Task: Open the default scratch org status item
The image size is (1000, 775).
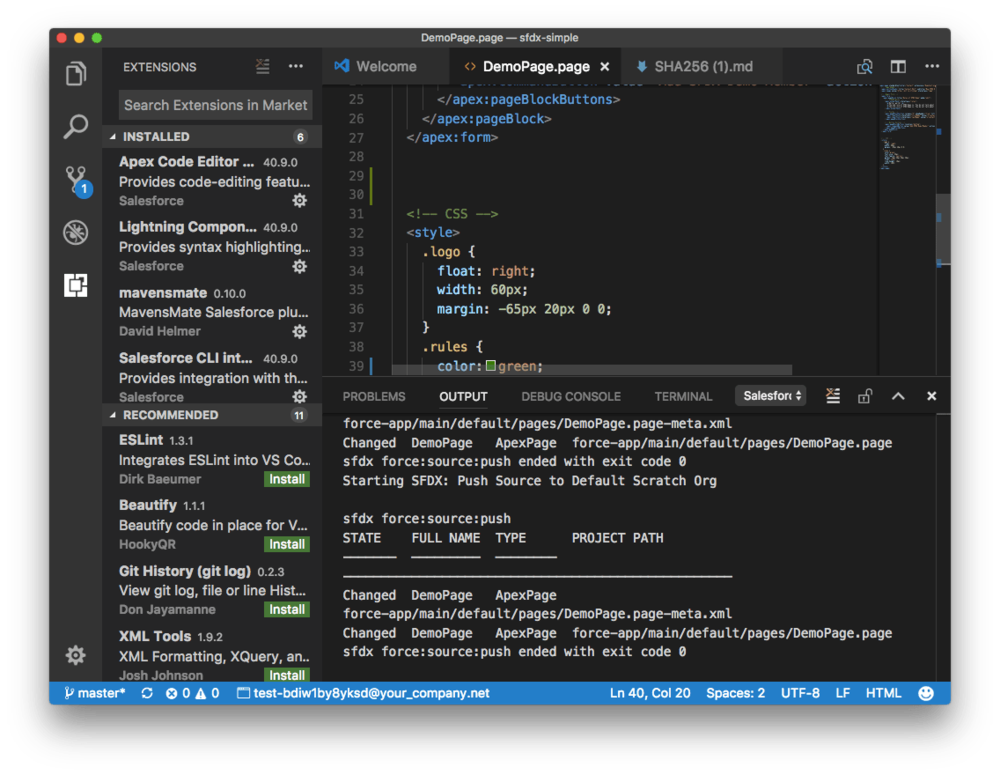Action: (x=363, y=693)
